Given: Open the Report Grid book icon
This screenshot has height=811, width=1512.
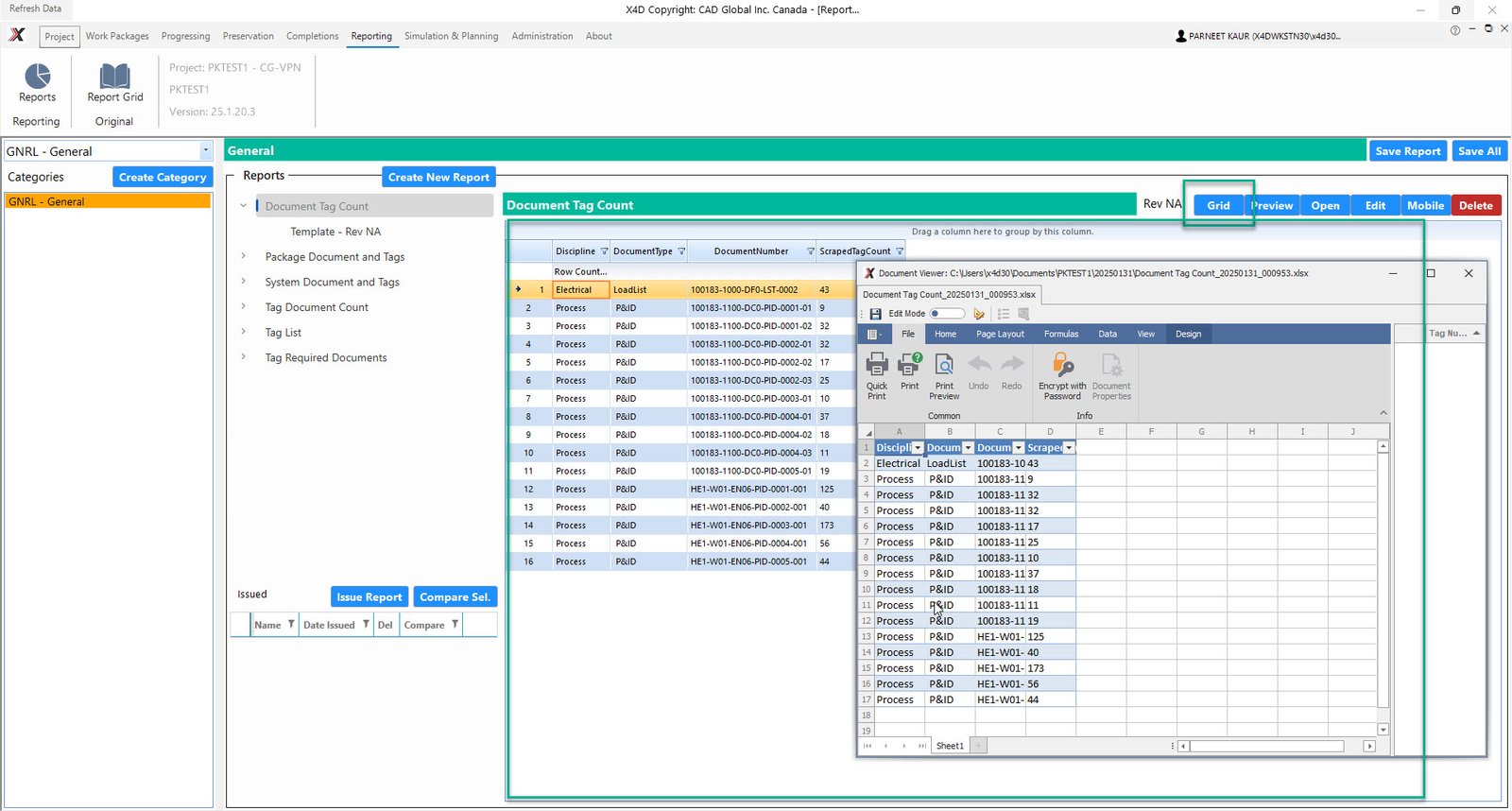Looking at the screenshot, I should coord(114,77).
